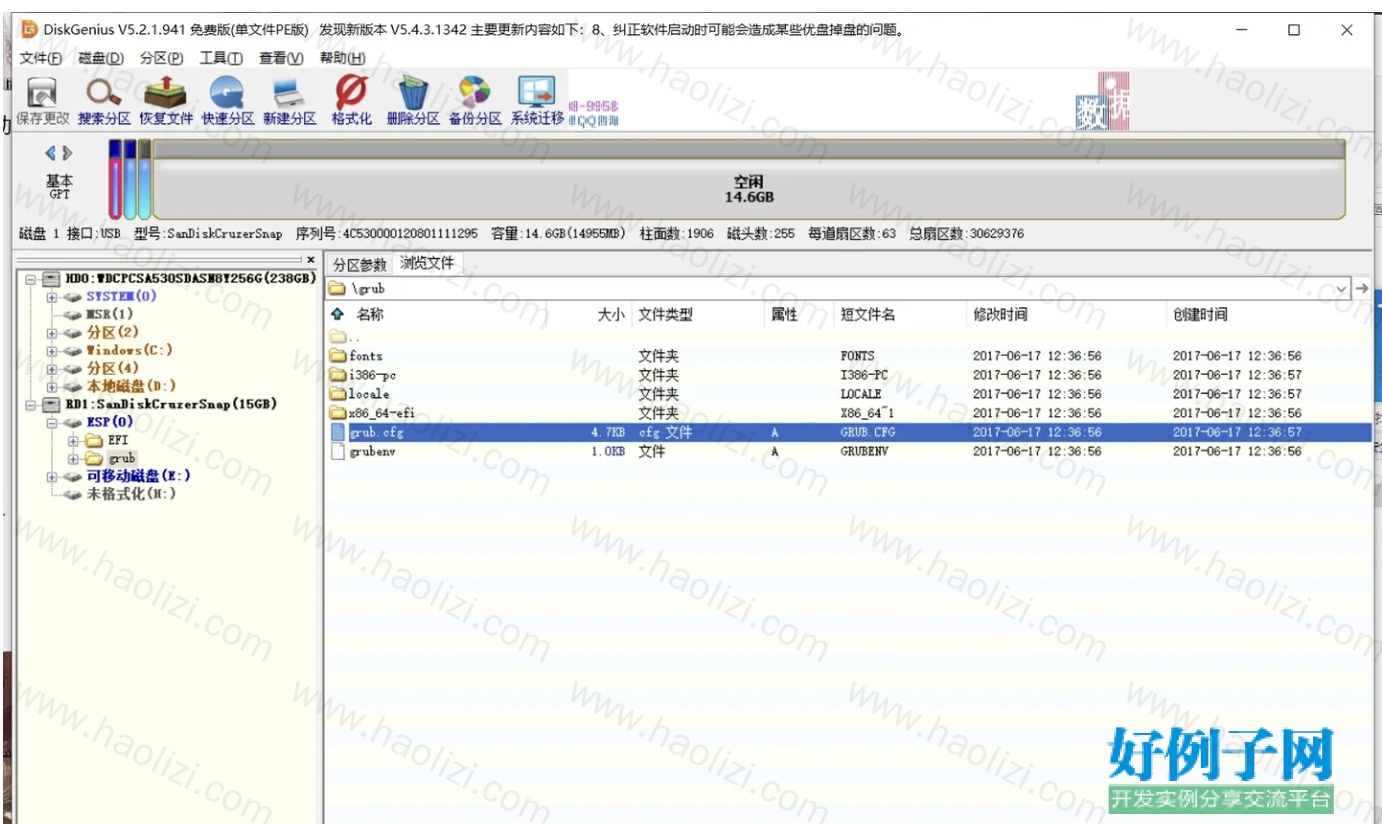1382x824 pixels.
Task: Open the Search Partitions (搜索分区) tool
Action: coord(104,100)
